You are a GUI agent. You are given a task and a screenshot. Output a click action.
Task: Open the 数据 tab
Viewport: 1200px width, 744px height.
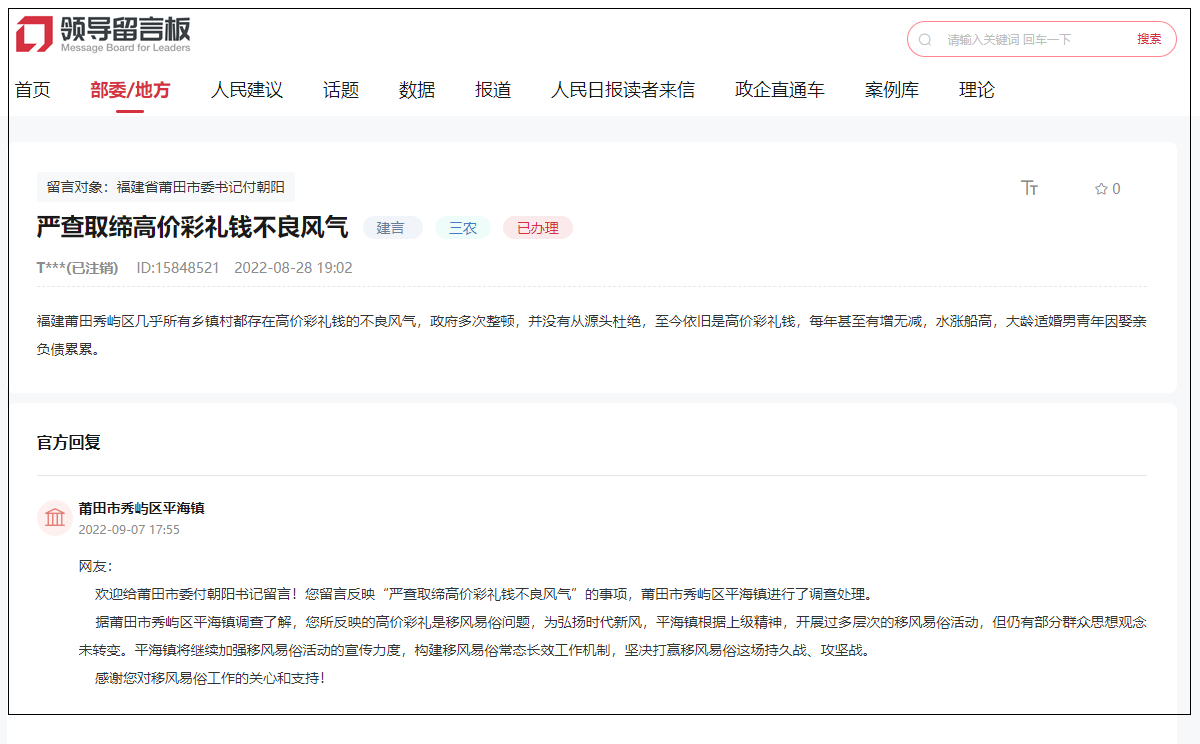pos(415,89)
